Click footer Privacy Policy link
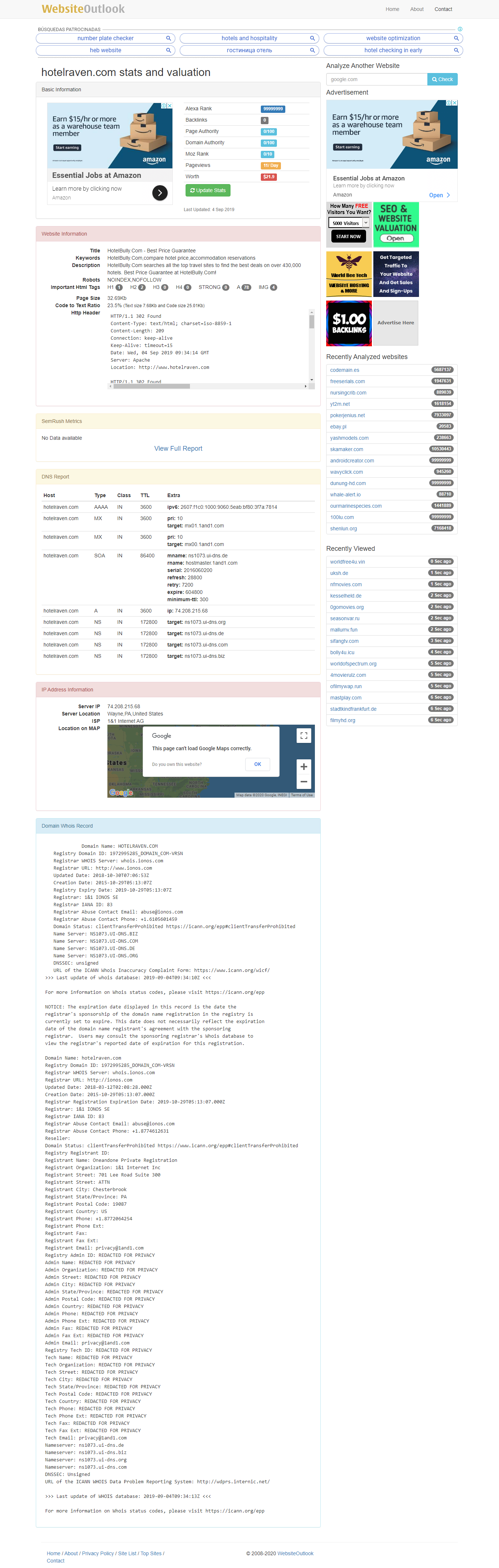Viewport: 499px width, 1568px height. [98, 1553]
